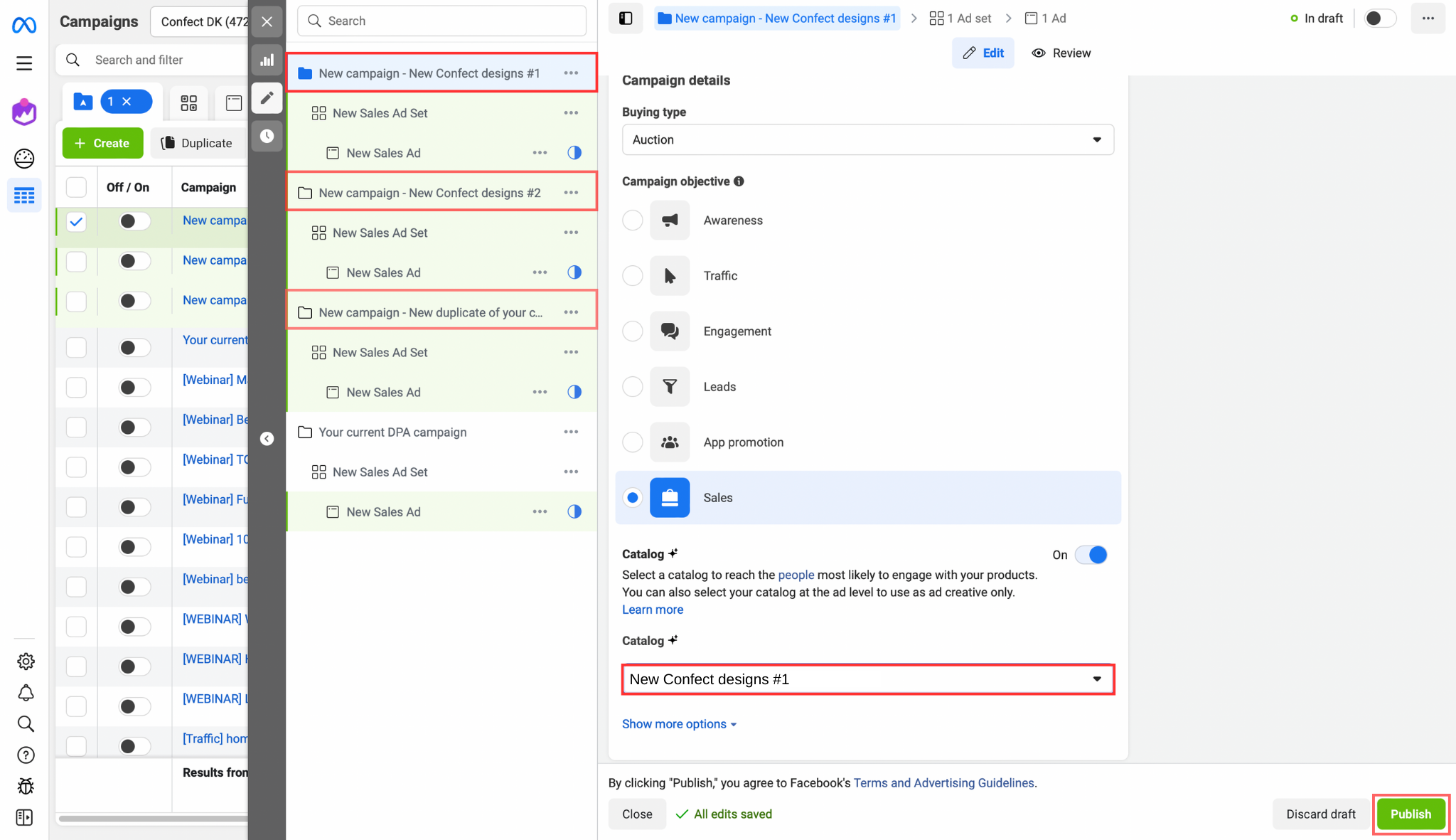Open the sidebar search magnifier icon
Screen dimensions: 1456x840
(x=26, y=724)
